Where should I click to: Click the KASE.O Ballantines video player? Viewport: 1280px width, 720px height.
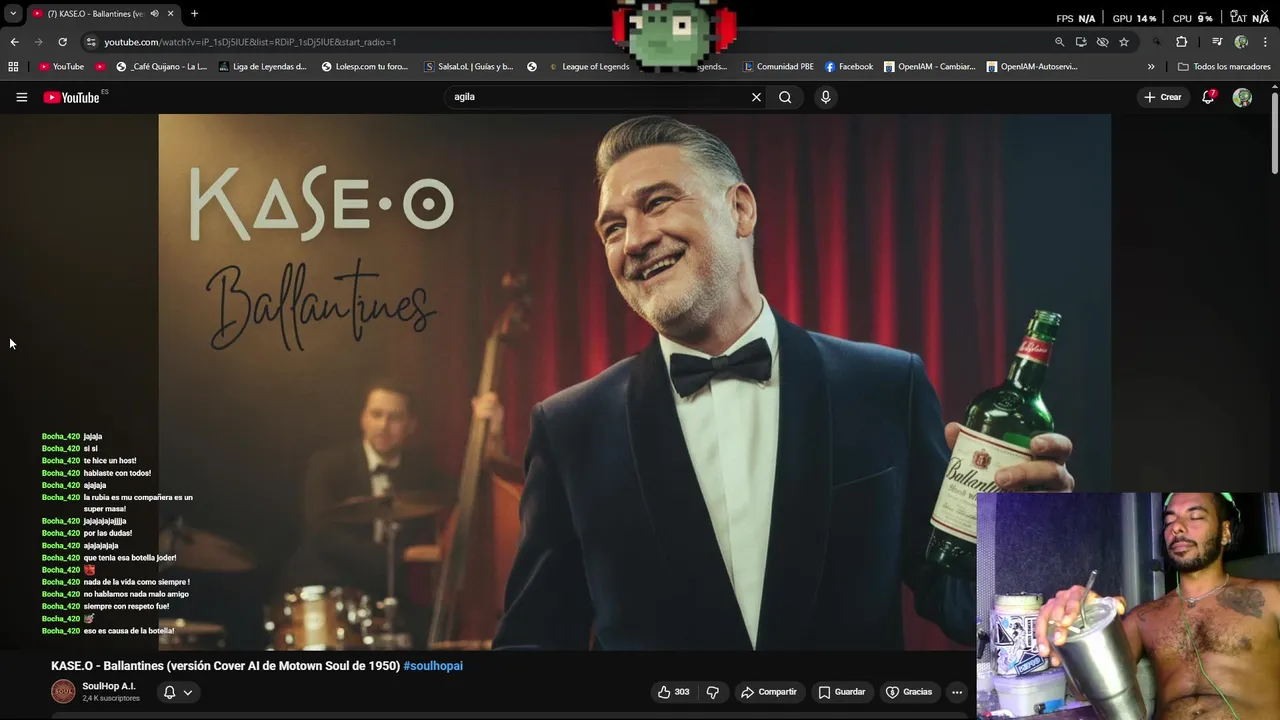[x=634, y=382]
